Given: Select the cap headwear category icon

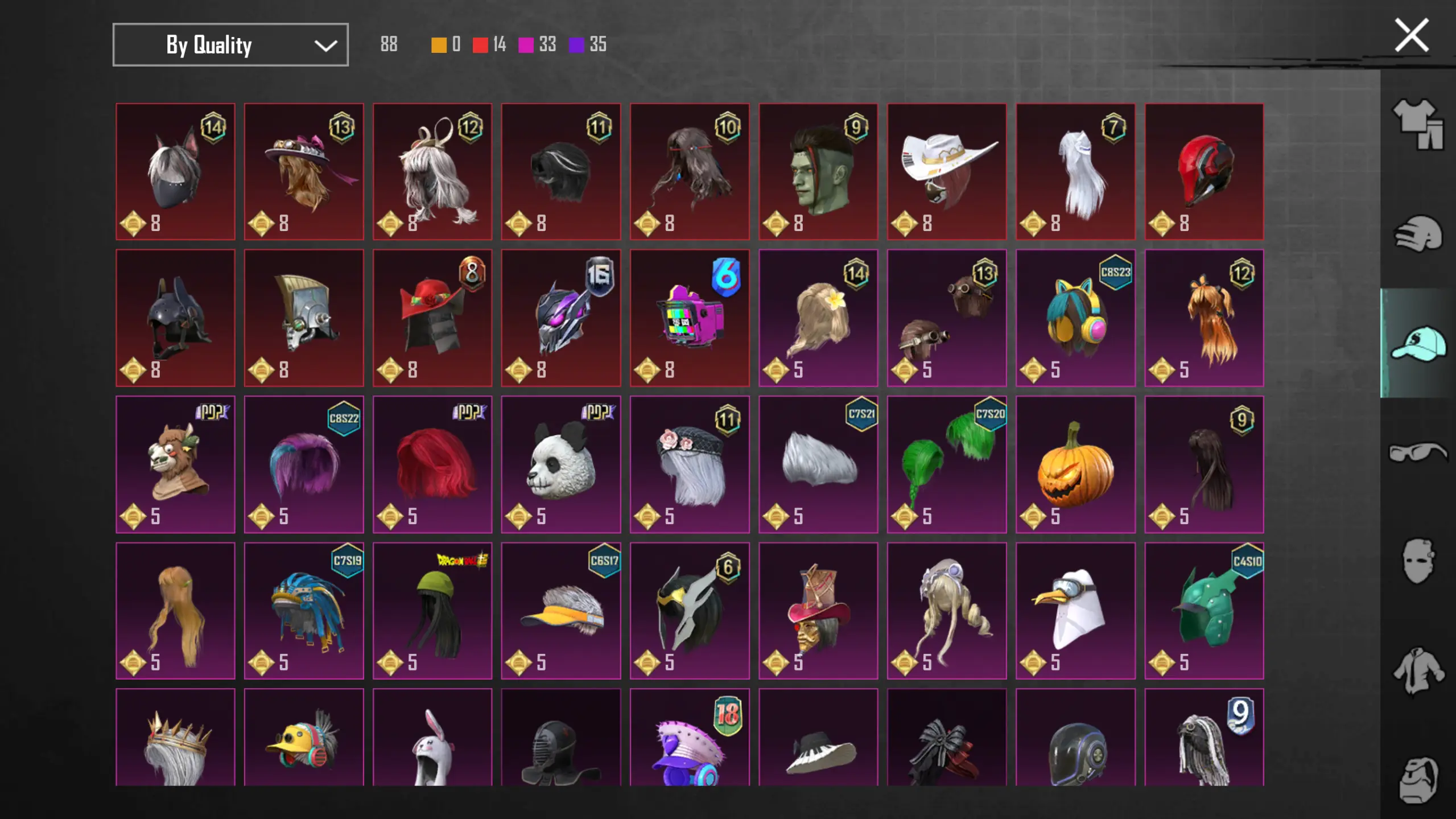Looking at the screenshot, I should click(x=1418, y=343).
